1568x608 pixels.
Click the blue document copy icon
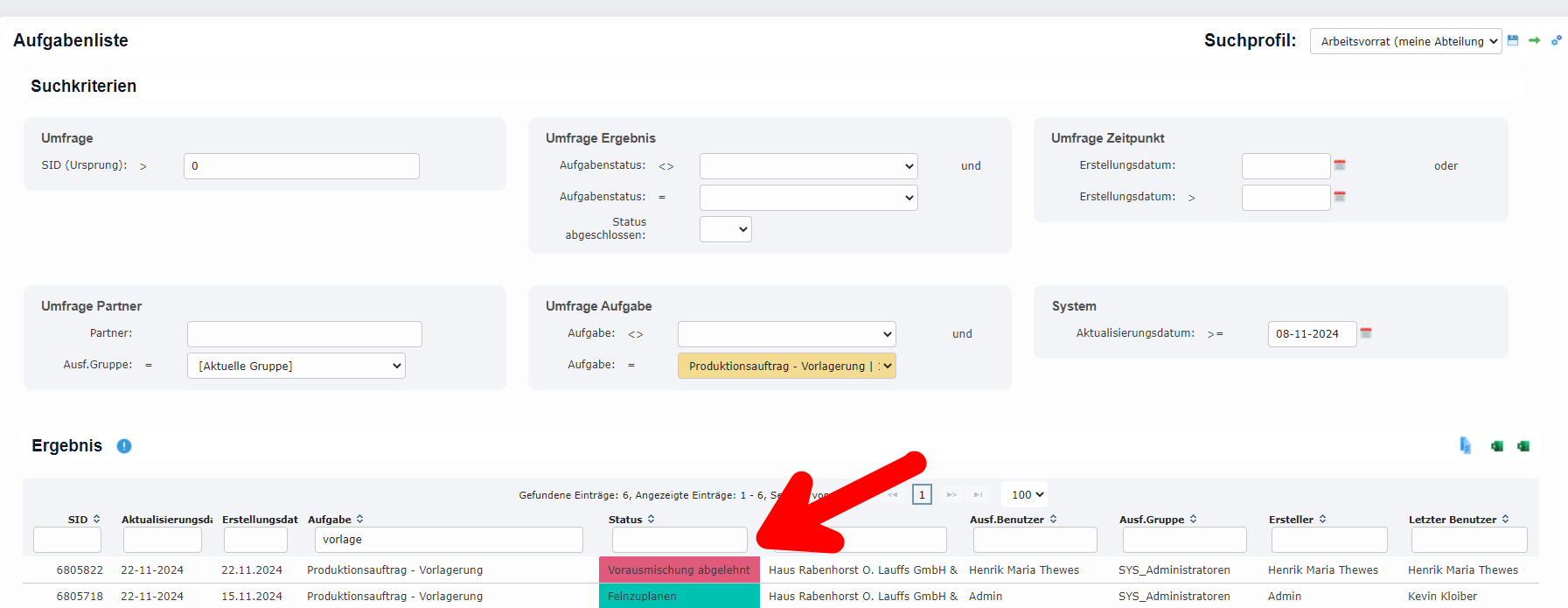(1466, 446)
